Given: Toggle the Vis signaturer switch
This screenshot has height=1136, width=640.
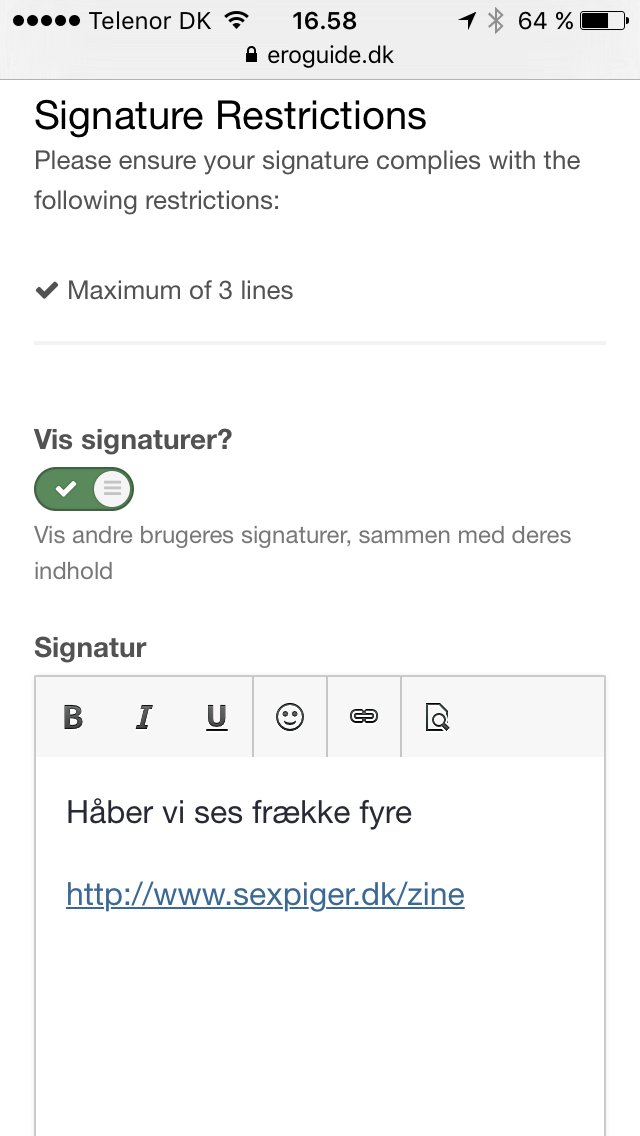Looking at the screenshot, I should [84, 489].
